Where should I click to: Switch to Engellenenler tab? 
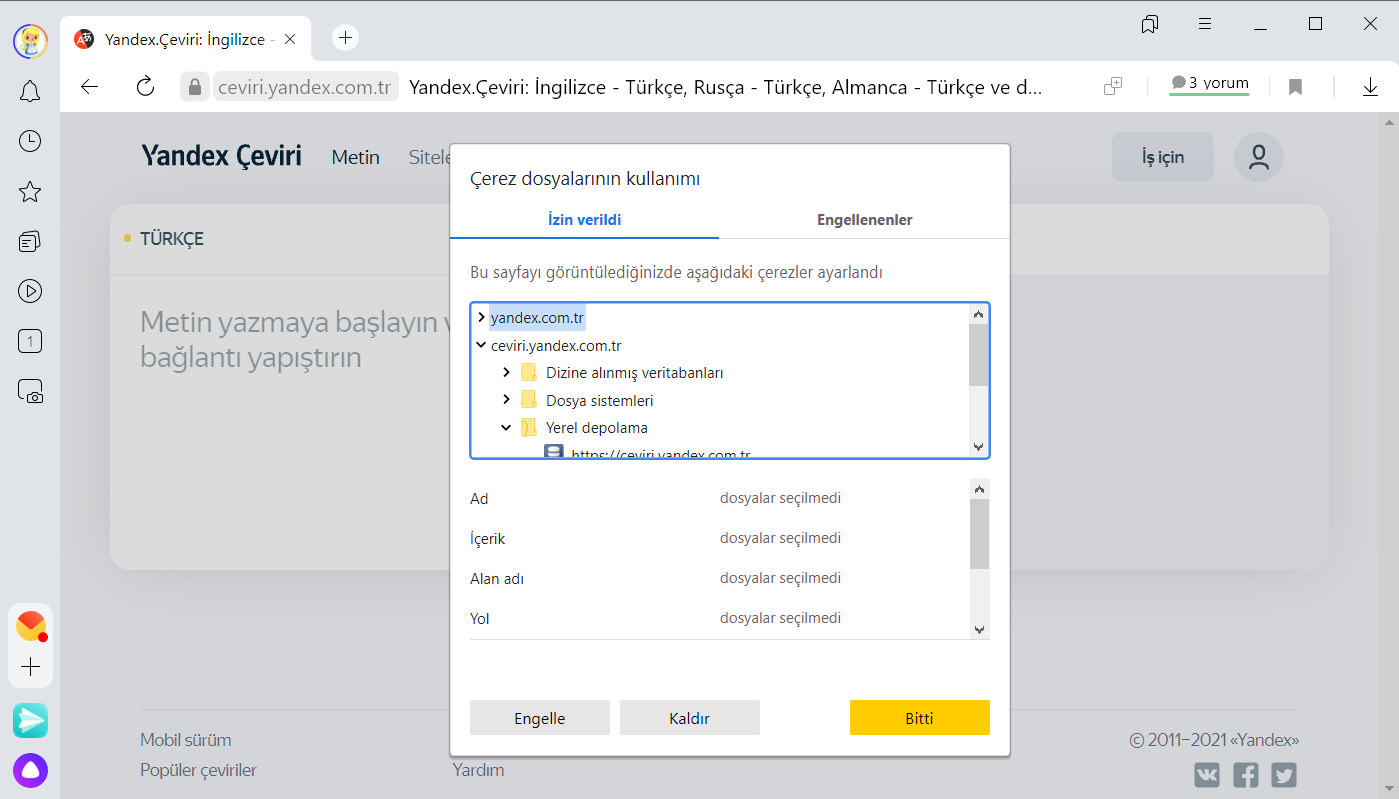864,220
